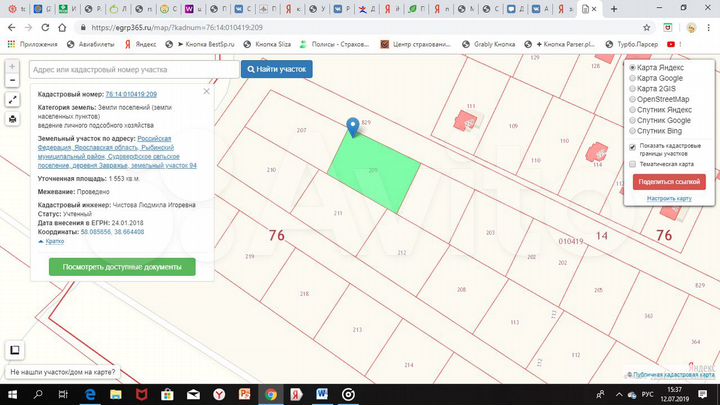Uncheck Показать кадастровые границы участков
This screenshot has height=405, width=720.
click(x=633, y=146)
